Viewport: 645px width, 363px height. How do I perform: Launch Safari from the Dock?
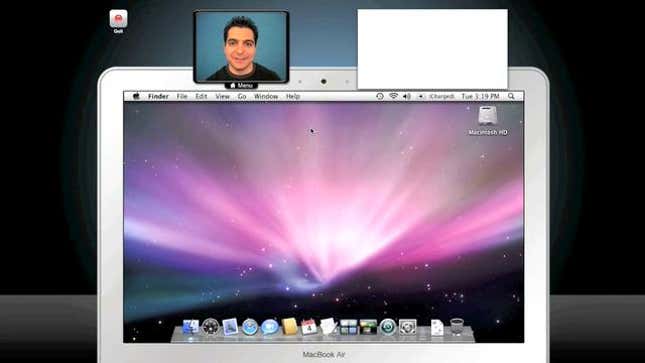(250, 327)
